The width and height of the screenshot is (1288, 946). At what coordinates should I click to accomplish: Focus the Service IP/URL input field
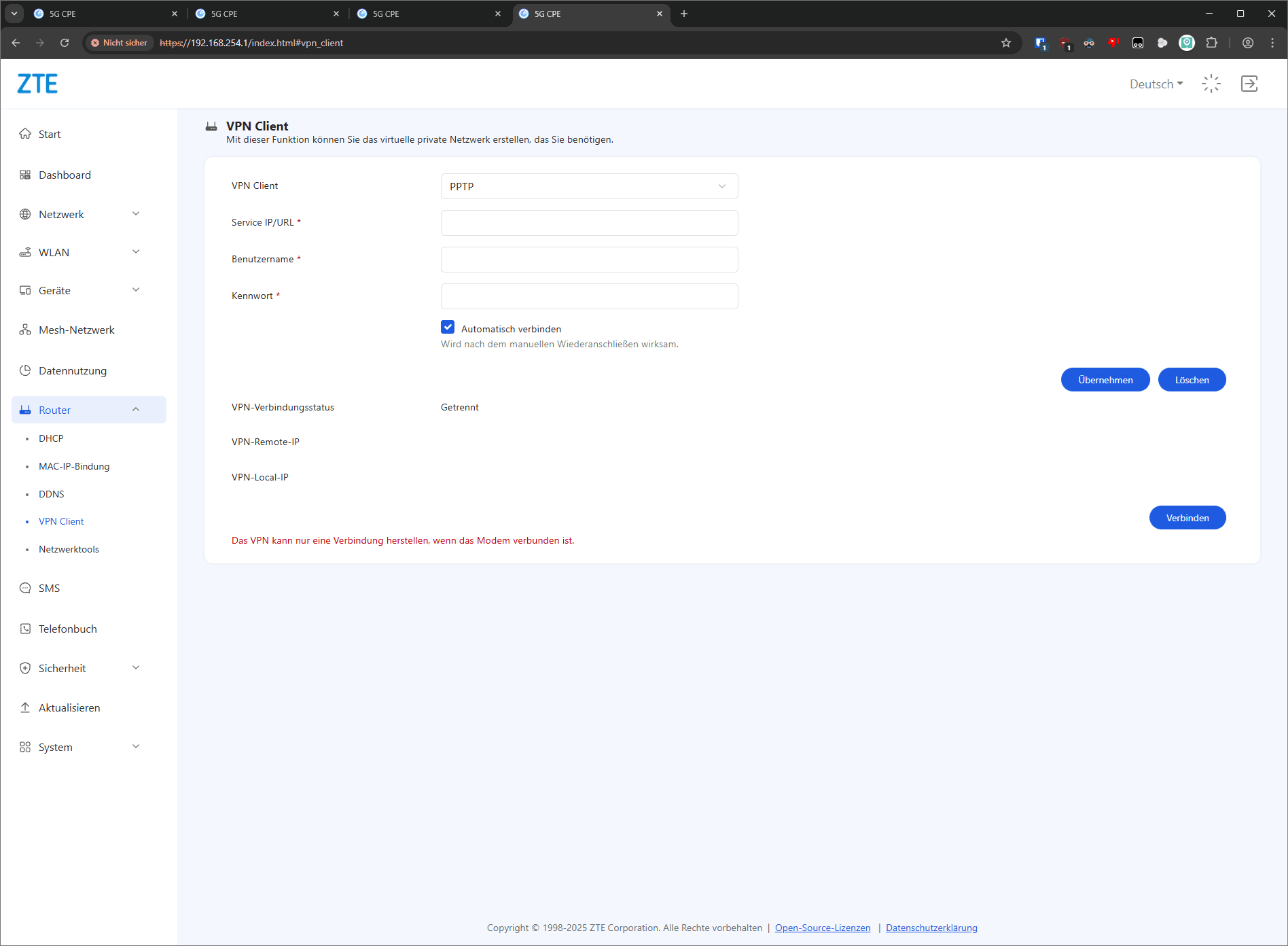[x=590, y=223]
